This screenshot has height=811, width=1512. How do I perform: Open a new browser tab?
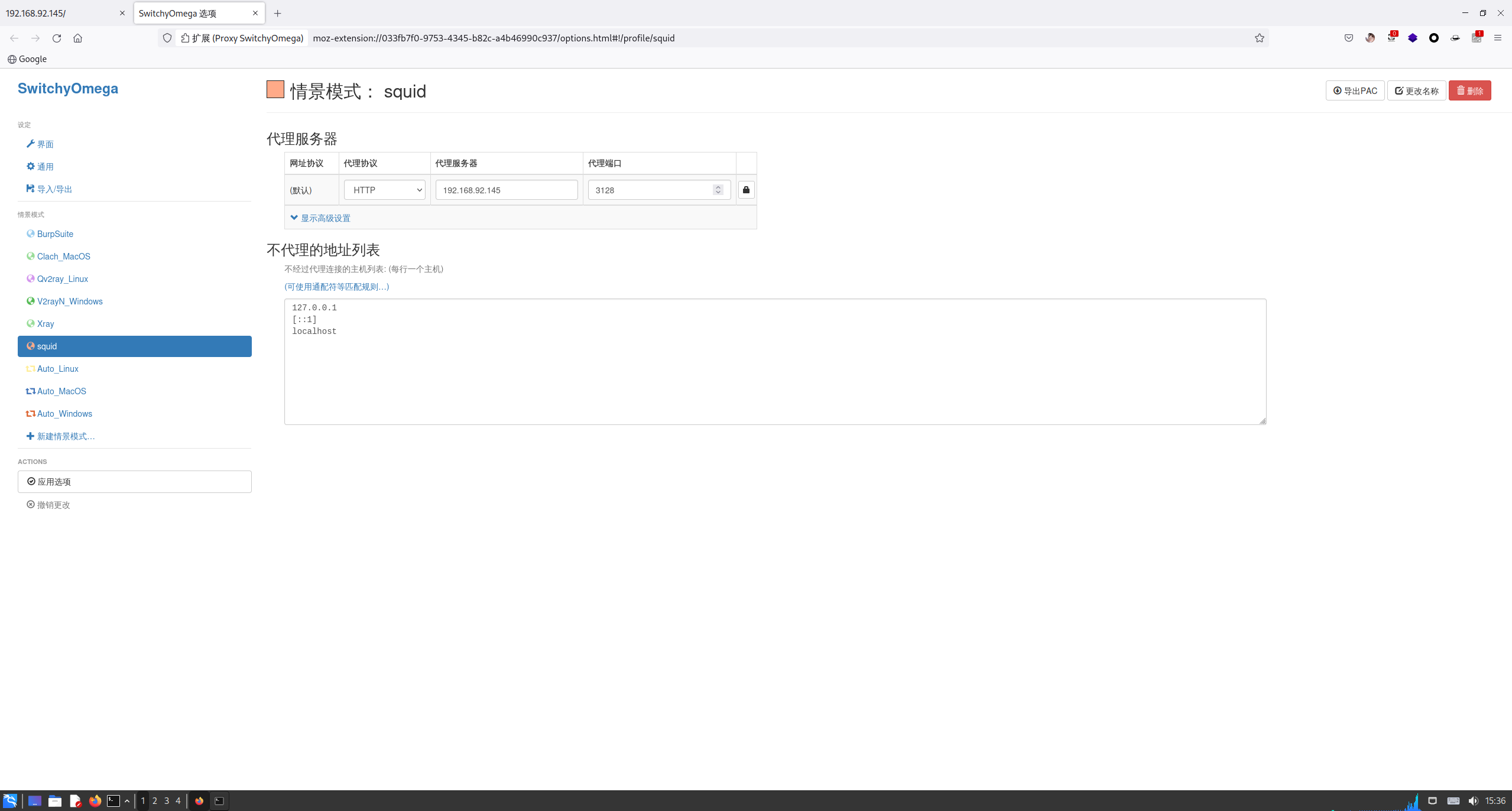(277, 13)
